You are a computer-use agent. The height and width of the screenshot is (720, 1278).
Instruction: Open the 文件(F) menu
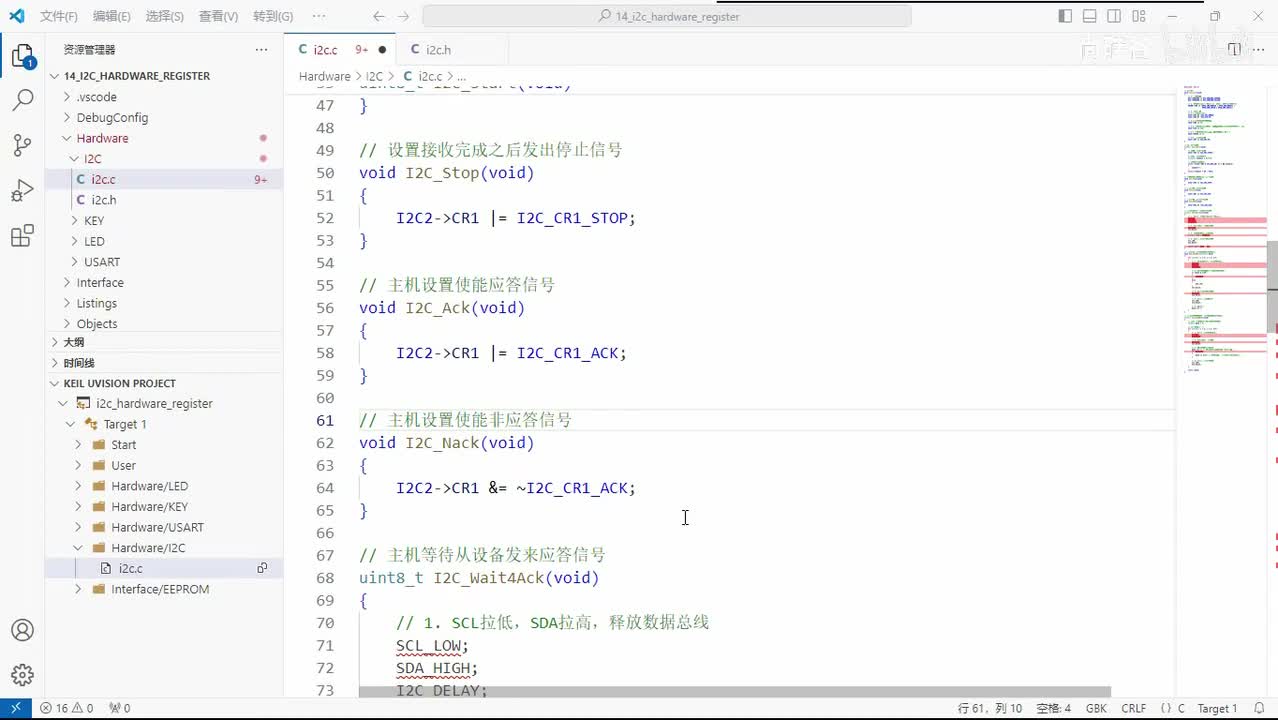(x=59, y=16)
